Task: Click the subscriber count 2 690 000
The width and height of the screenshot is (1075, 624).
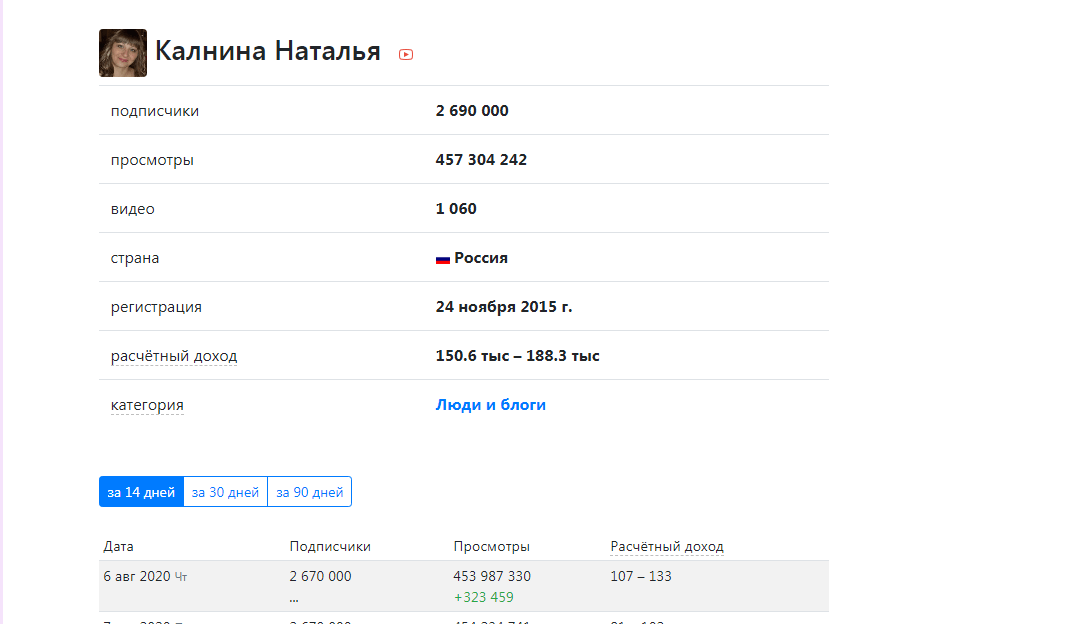Action: click(472, 111)
